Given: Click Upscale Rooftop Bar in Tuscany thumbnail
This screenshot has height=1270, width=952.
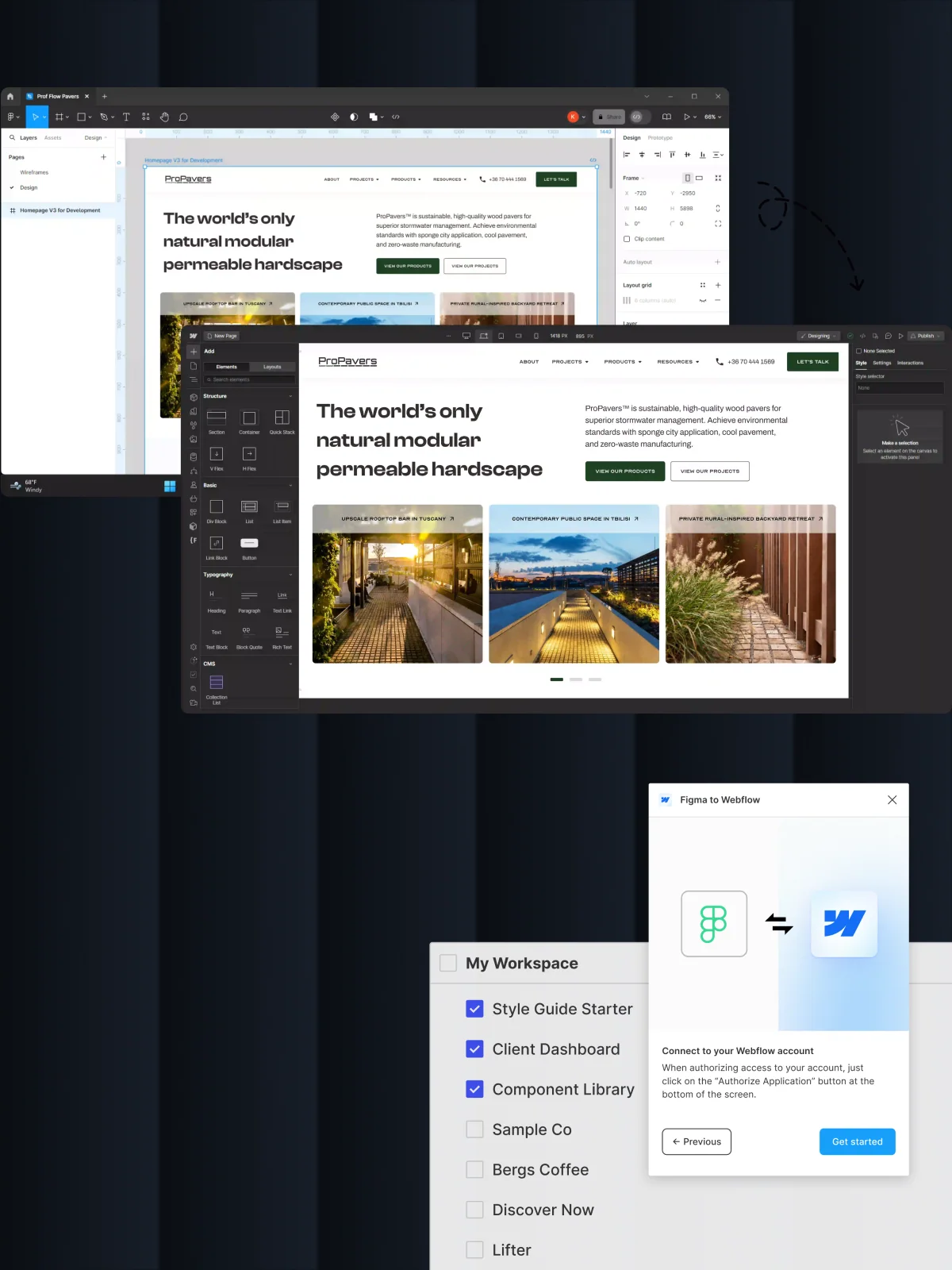Looking at the screenshot, I should click(397, 583).
